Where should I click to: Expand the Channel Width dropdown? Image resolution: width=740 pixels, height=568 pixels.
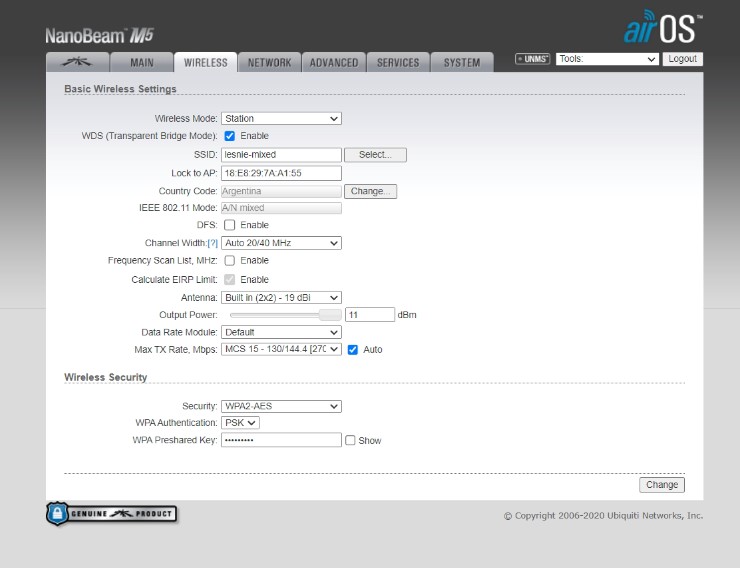[281, 243]
